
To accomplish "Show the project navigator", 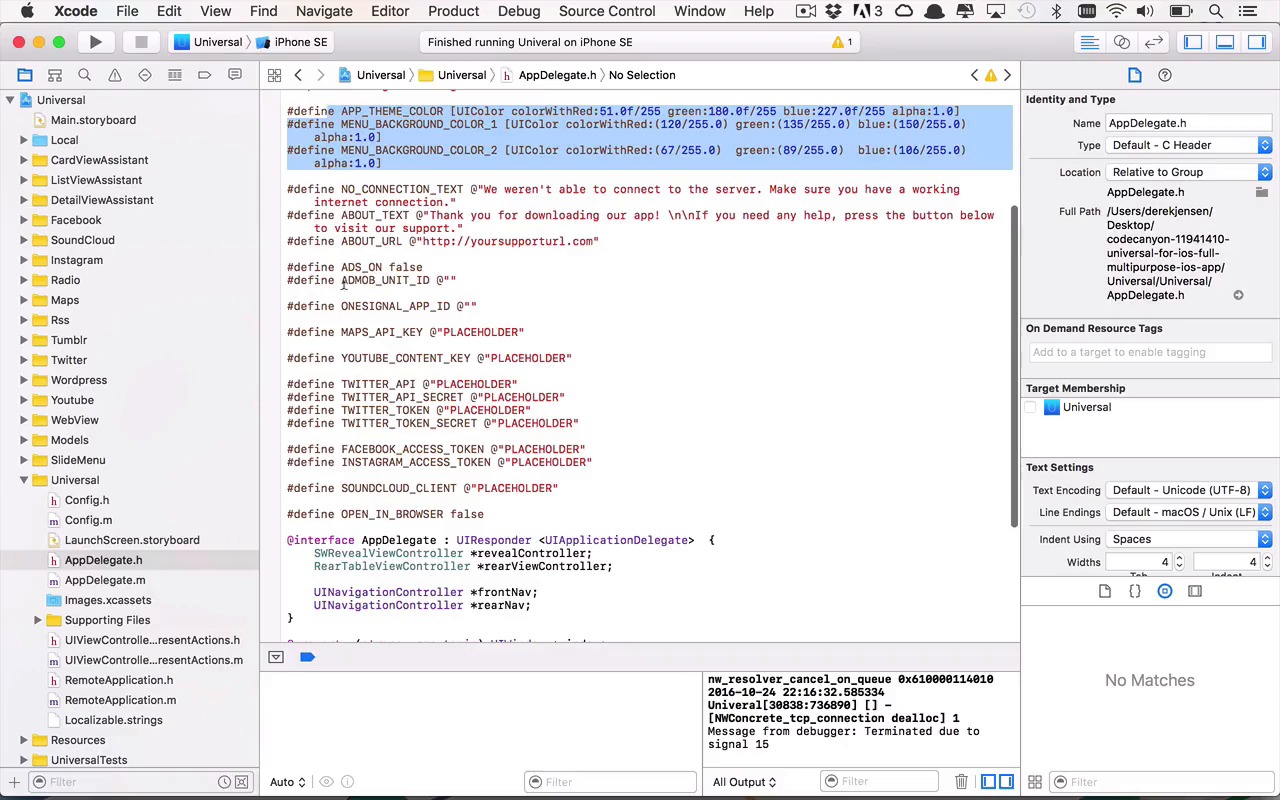I will click(x=25, y=75).
